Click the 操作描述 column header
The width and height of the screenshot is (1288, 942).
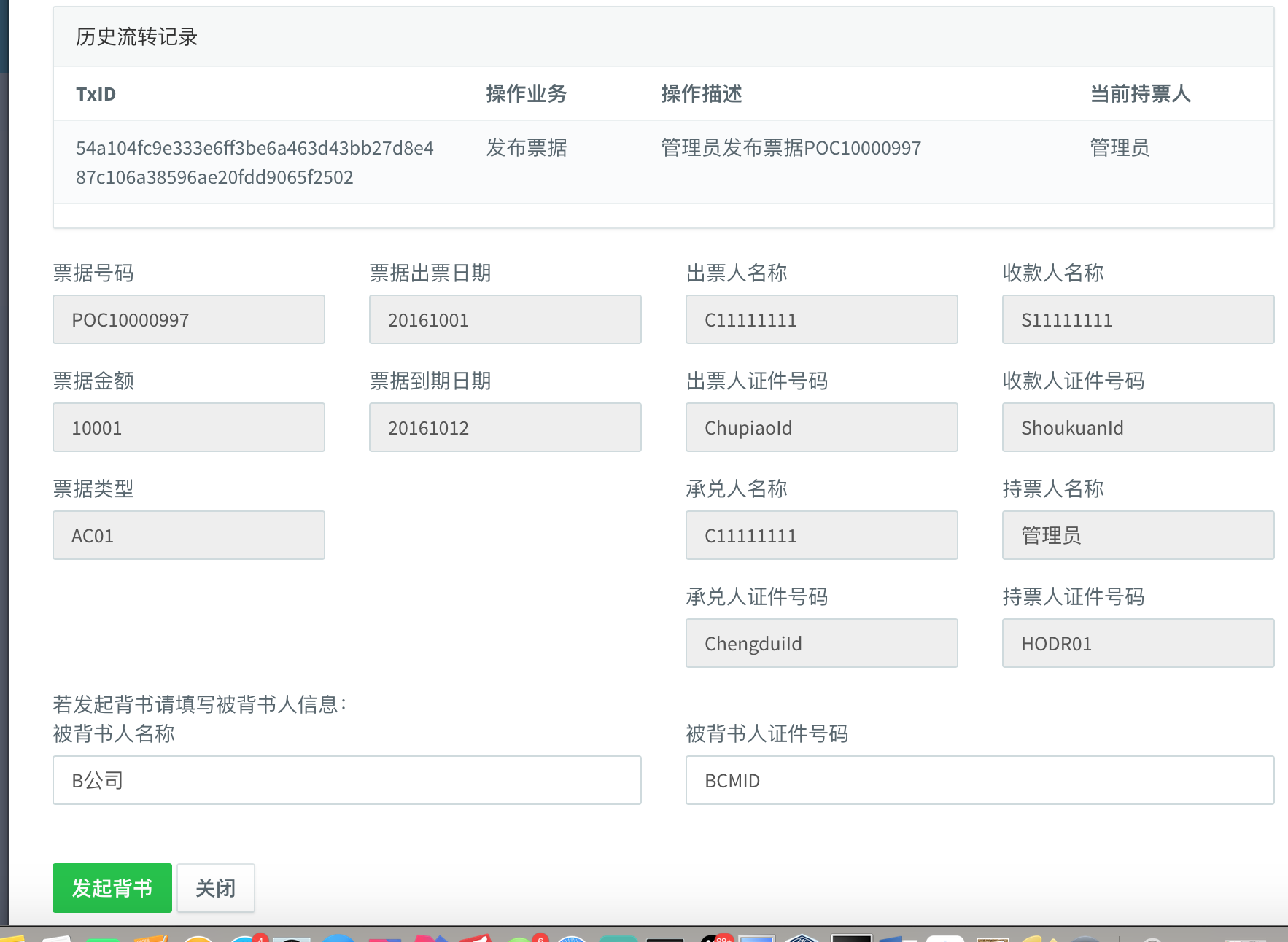702,94
